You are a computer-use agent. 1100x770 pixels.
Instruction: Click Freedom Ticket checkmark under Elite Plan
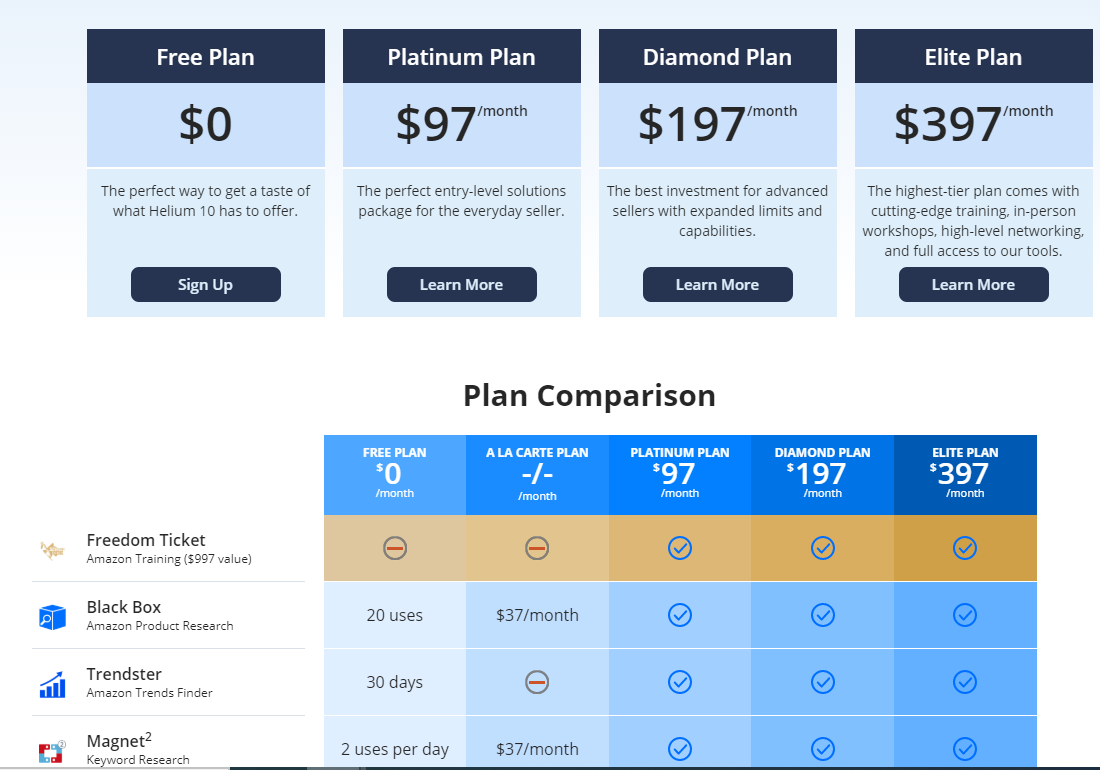965,548
